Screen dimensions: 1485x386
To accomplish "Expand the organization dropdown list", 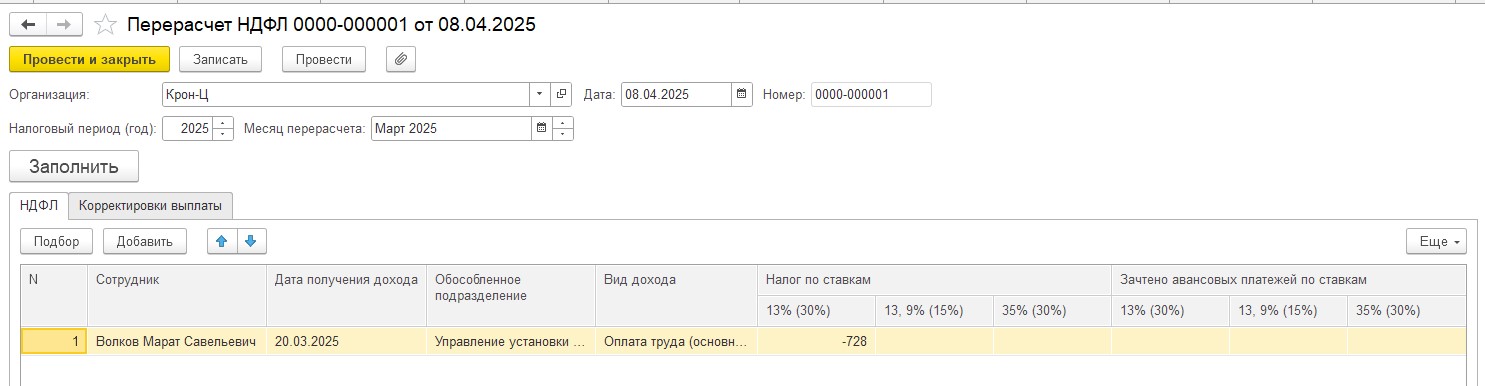I will coord(540,95).
